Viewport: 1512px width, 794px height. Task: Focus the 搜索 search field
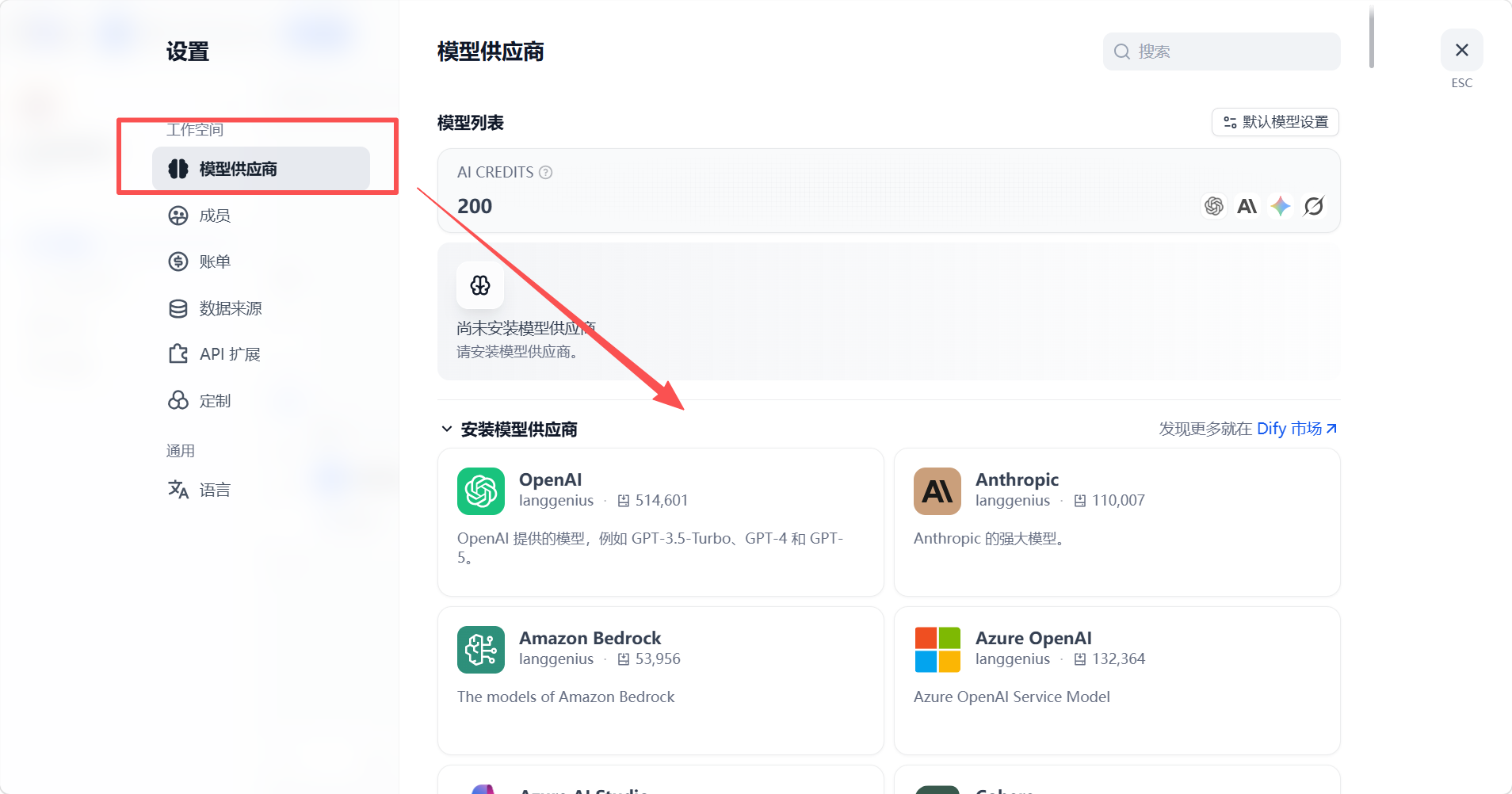[x=1221, y=52]
